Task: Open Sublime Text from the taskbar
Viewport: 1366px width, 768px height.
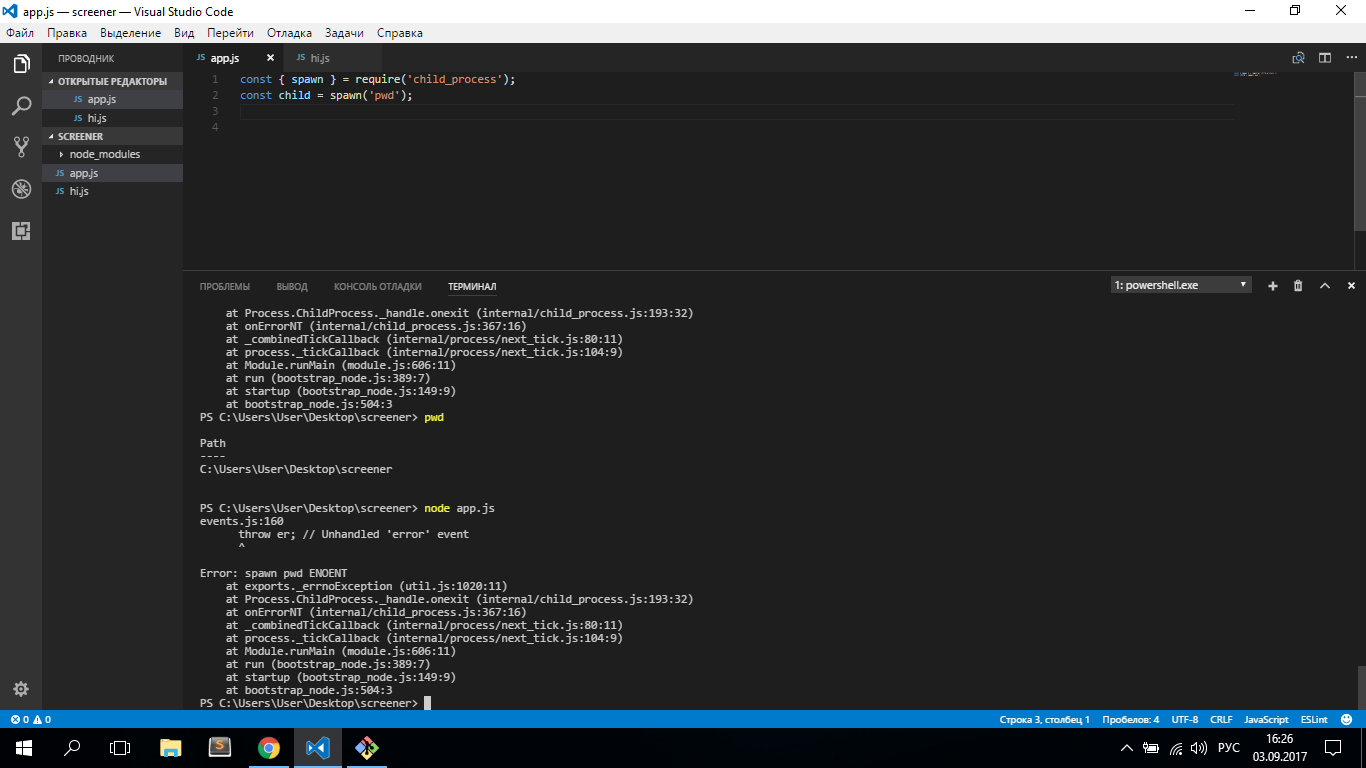Action: pos(220,747)
